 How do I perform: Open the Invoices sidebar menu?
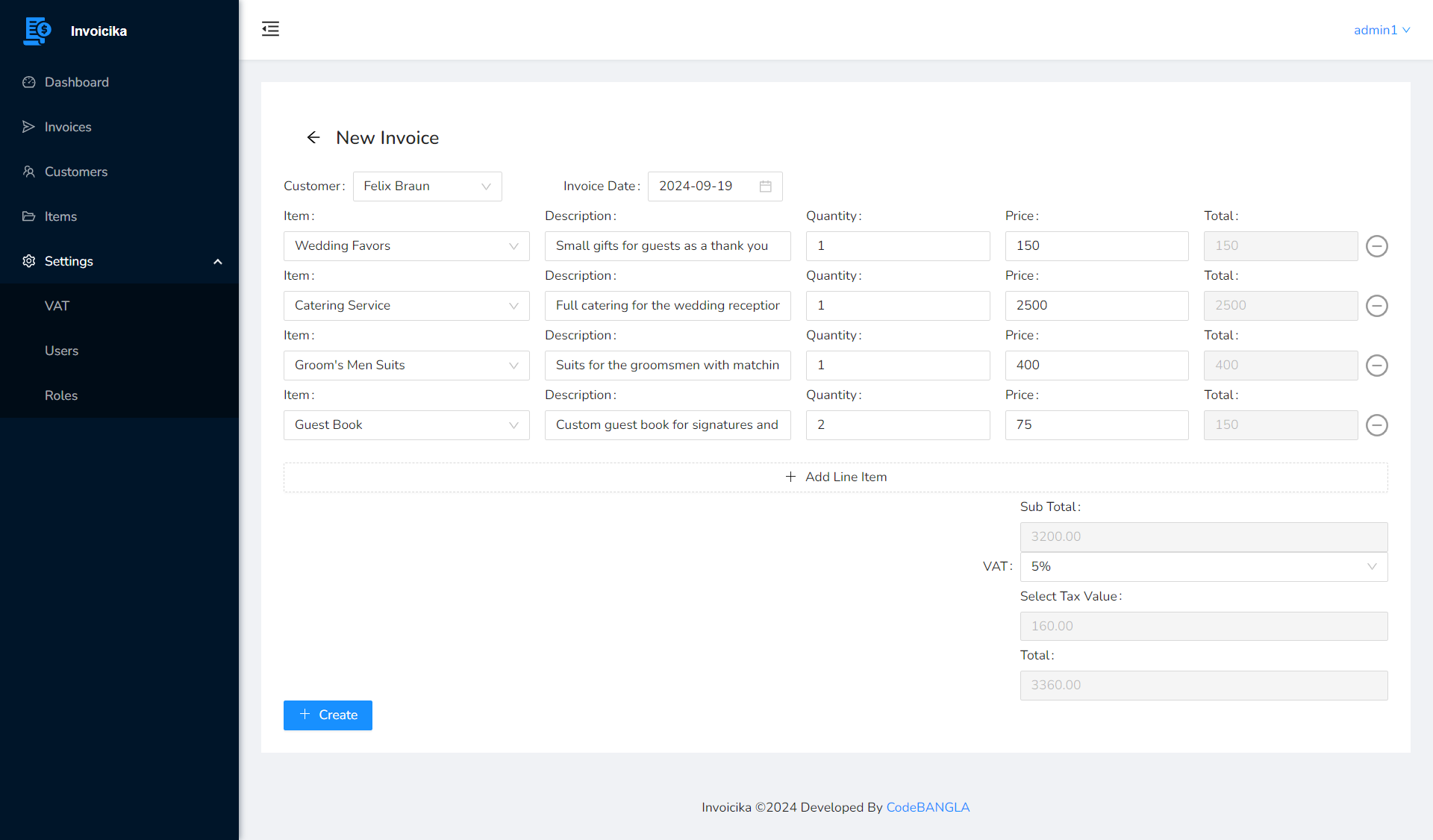(x=67, y=127)
